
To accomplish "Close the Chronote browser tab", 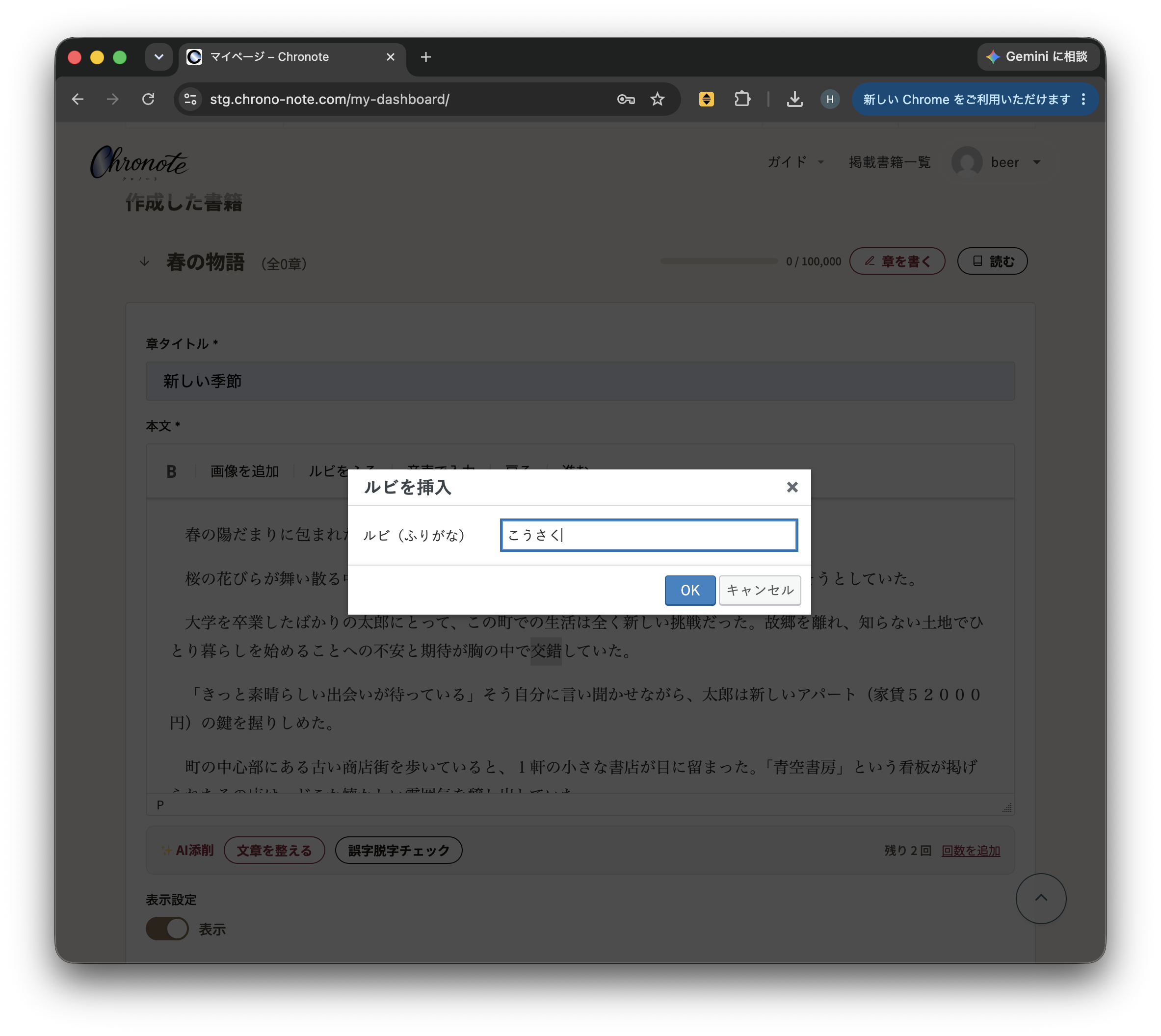I will click(x=391, y=57).
